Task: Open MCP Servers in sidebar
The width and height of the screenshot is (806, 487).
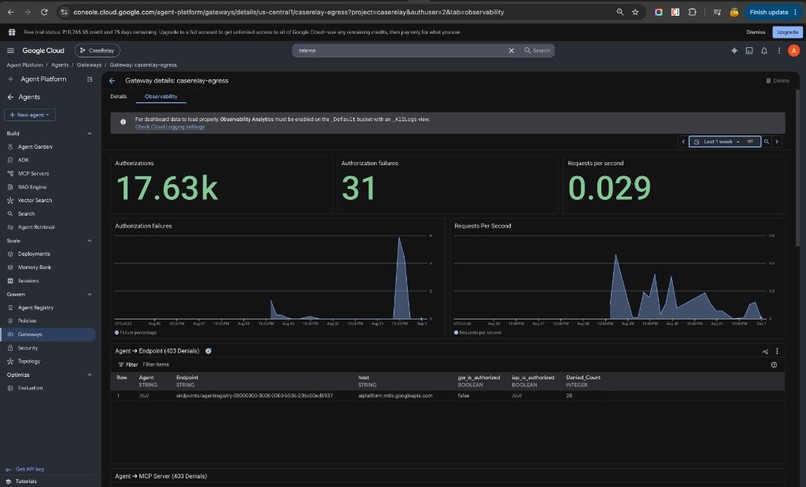Action: (33, 173)
